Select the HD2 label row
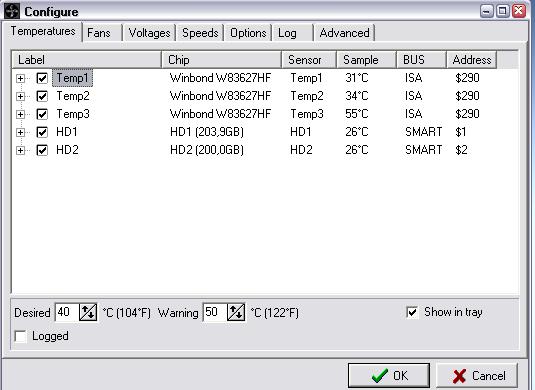Screen dimensions: 535x390 pyautogui.click(x=67, y=150)
